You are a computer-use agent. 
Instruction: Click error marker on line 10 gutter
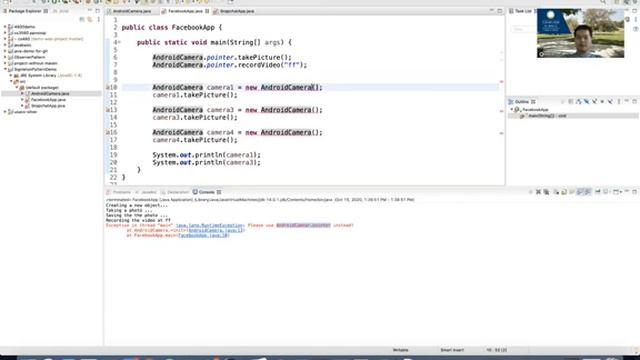tap(108, 87)
